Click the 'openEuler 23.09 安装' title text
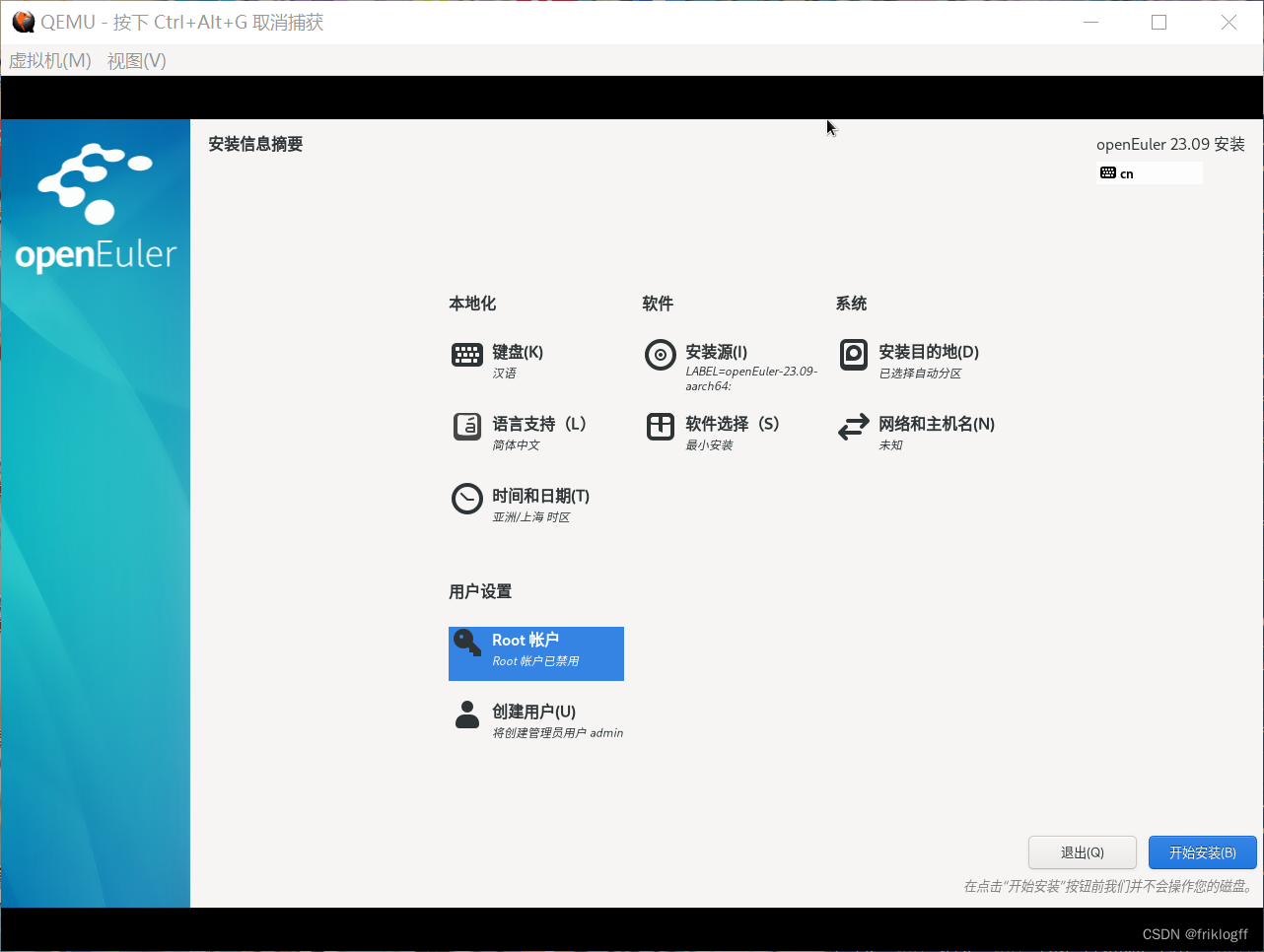The width and height of the screenshot is (1264, 952). [1170, 144]
